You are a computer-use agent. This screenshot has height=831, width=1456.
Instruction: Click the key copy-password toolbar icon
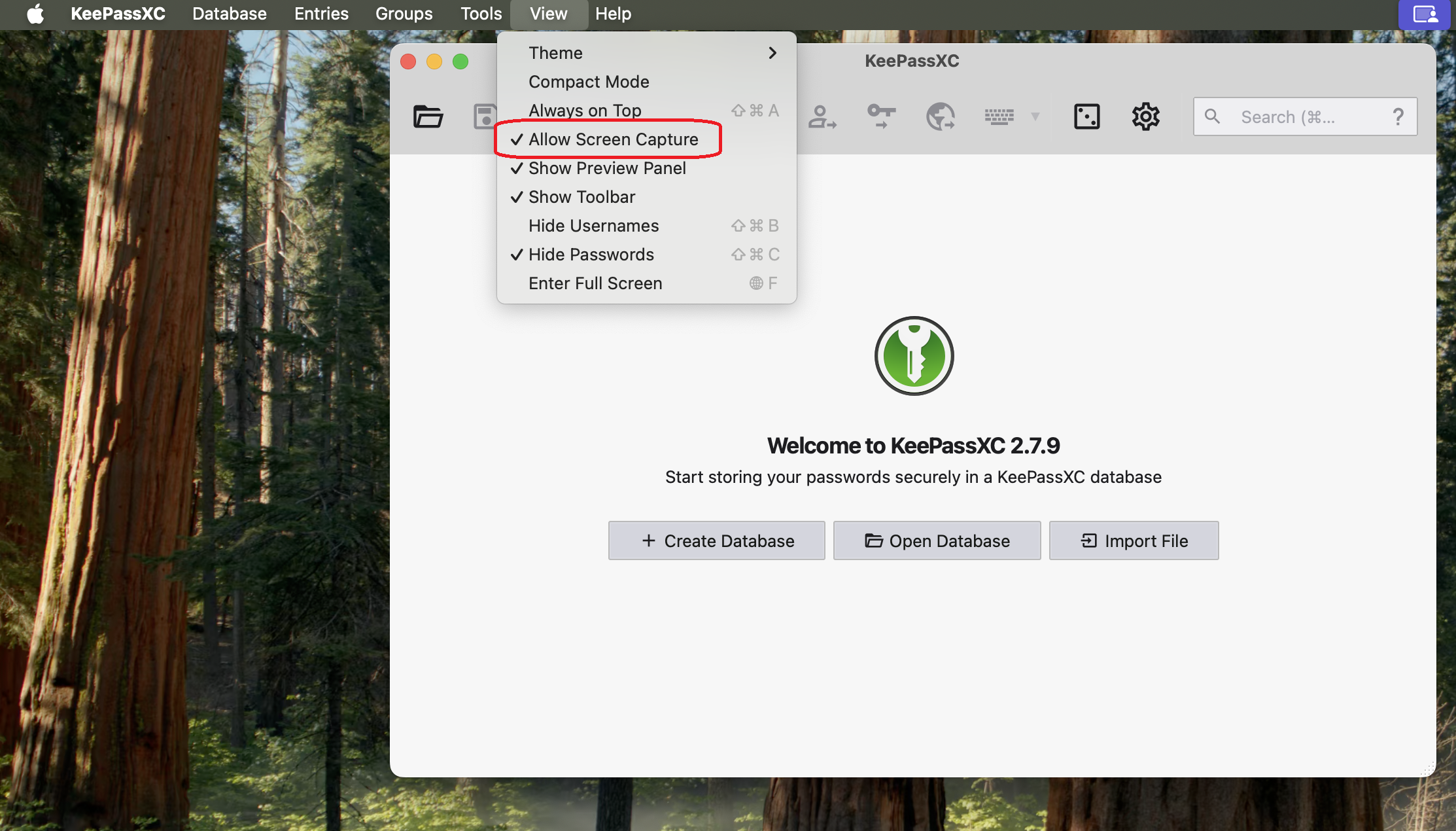click(881, 116)
